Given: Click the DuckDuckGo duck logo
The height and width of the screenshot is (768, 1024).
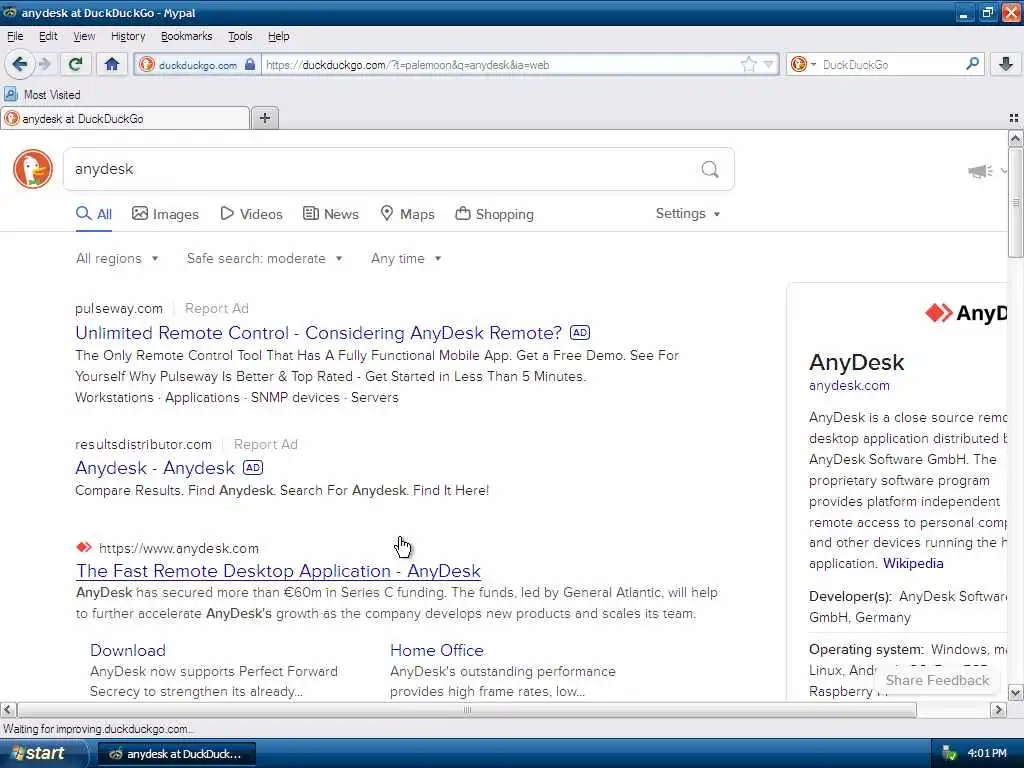Looking at the screenshot, I should click(x=33, y=169).
